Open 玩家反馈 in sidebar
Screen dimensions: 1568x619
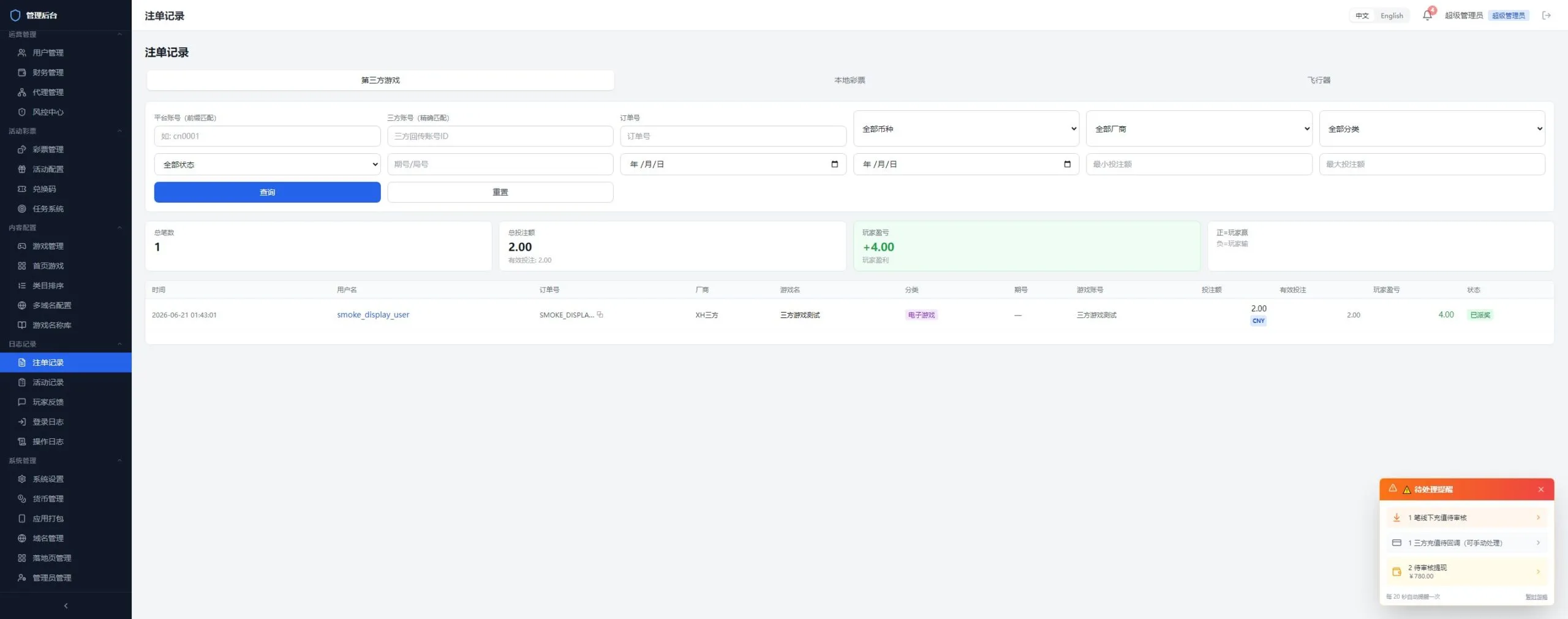(x=66, y=402)
